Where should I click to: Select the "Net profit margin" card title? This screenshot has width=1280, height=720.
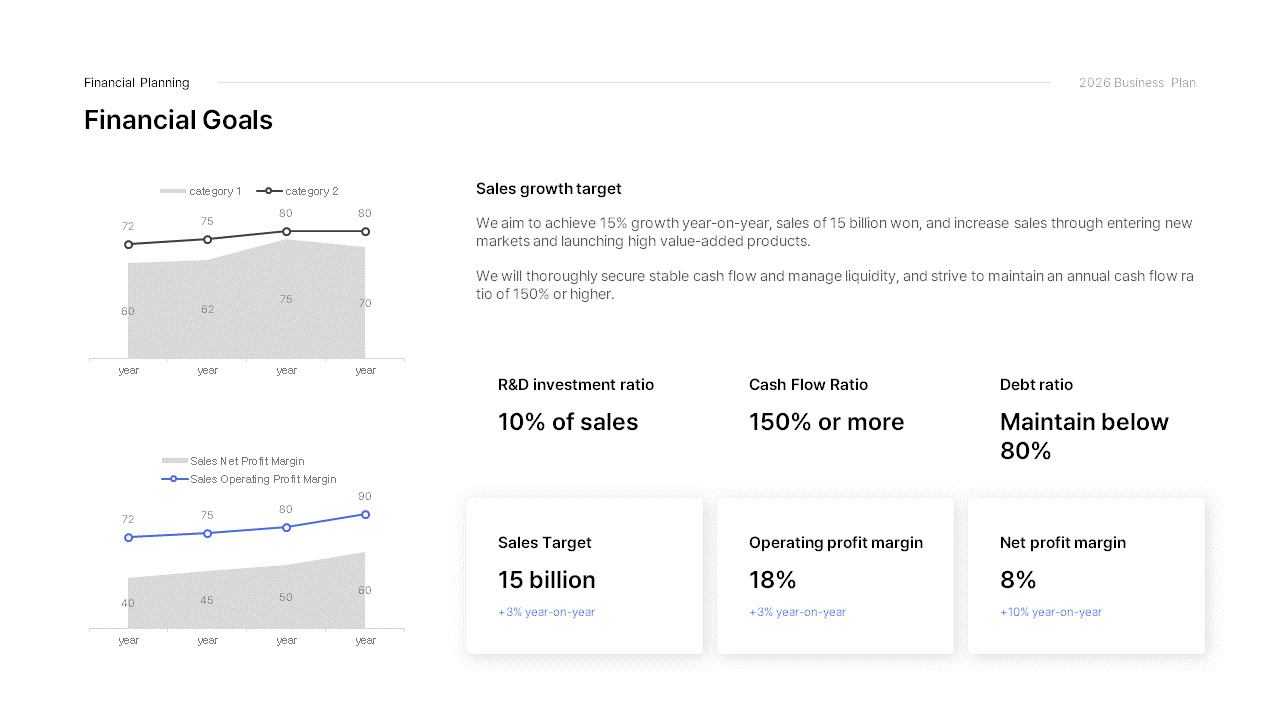(1063, 543)
